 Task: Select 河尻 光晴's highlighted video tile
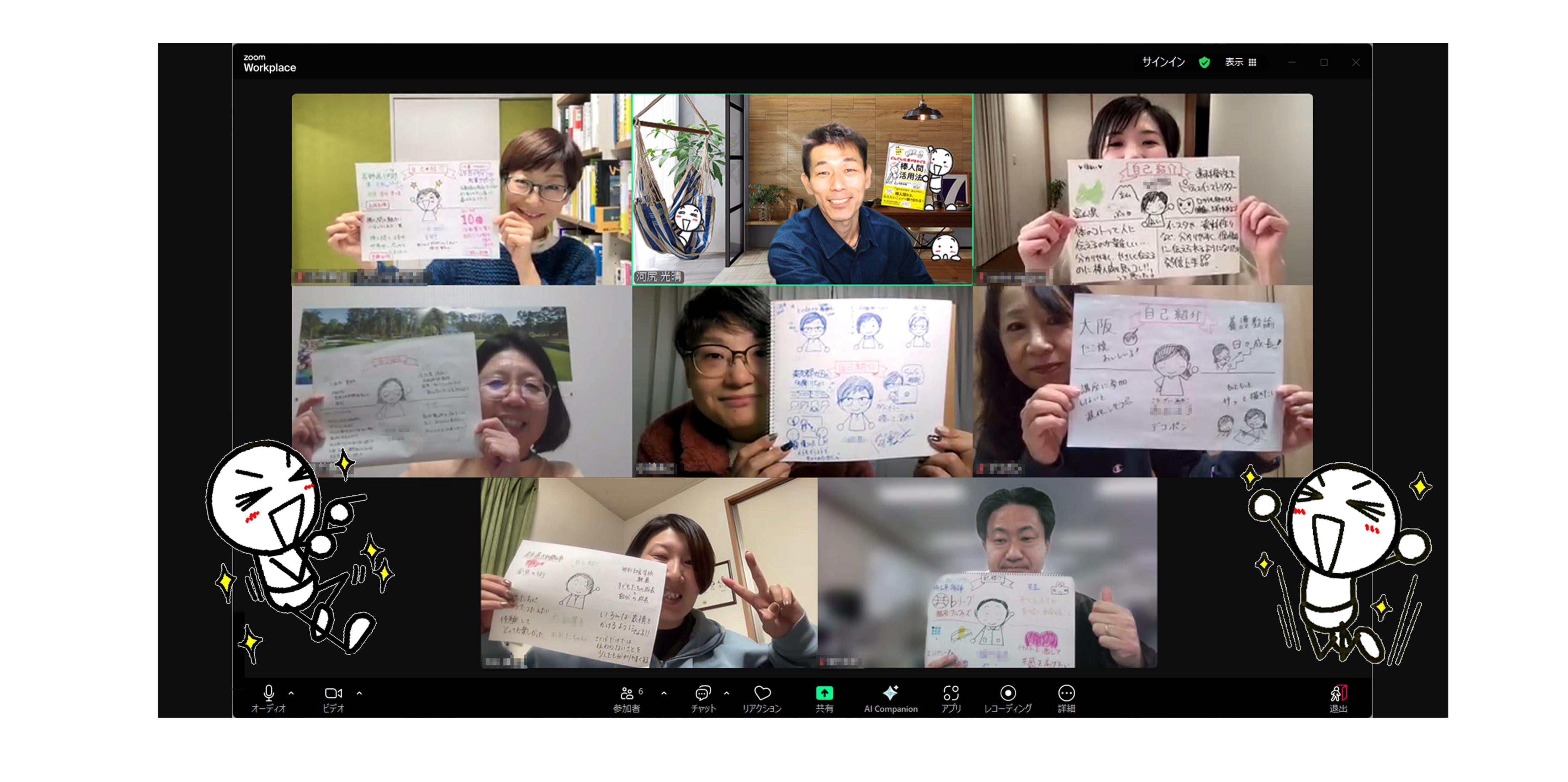coord(802,189)
